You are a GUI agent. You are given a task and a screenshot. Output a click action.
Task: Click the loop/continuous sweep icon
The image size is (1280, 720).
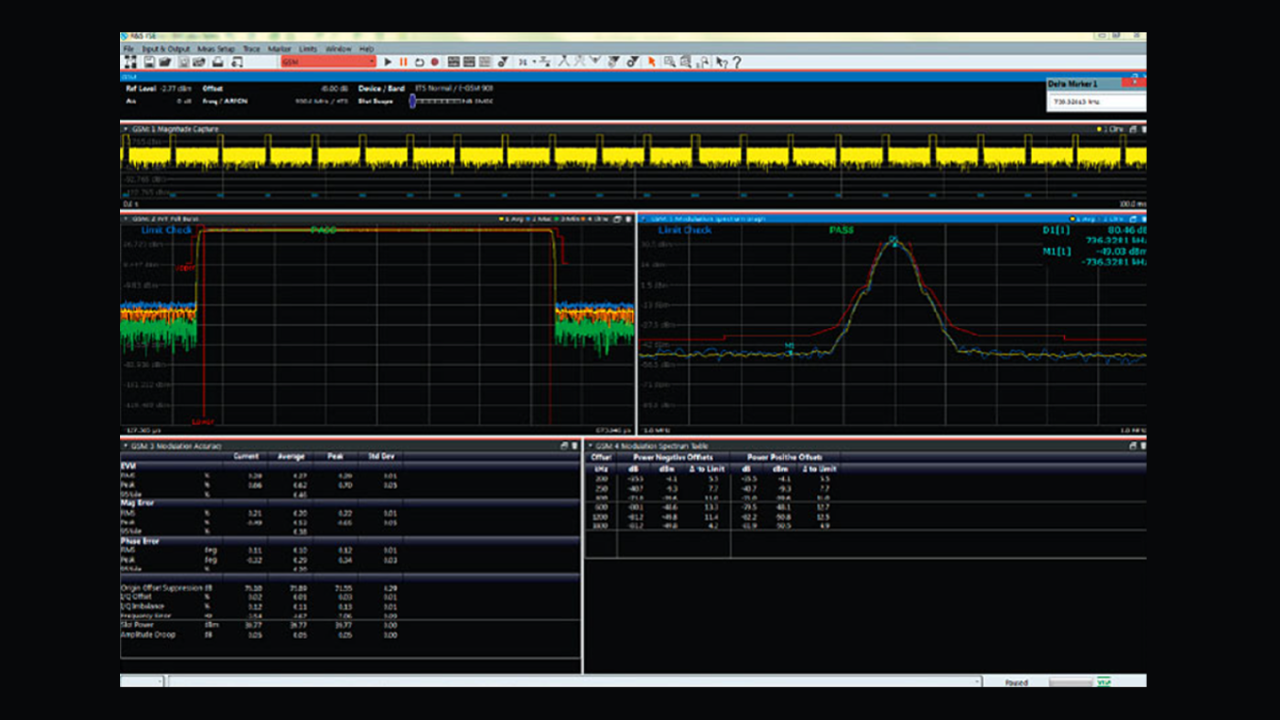point(419,62)
